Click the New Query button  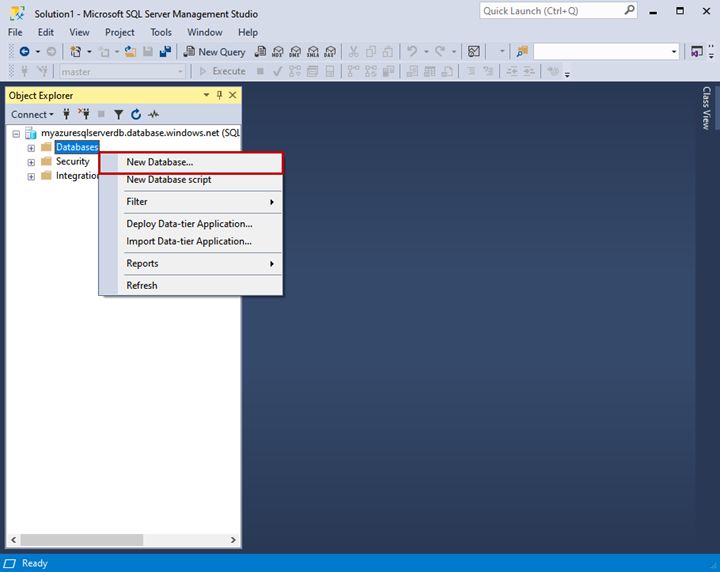click(214, 52)
